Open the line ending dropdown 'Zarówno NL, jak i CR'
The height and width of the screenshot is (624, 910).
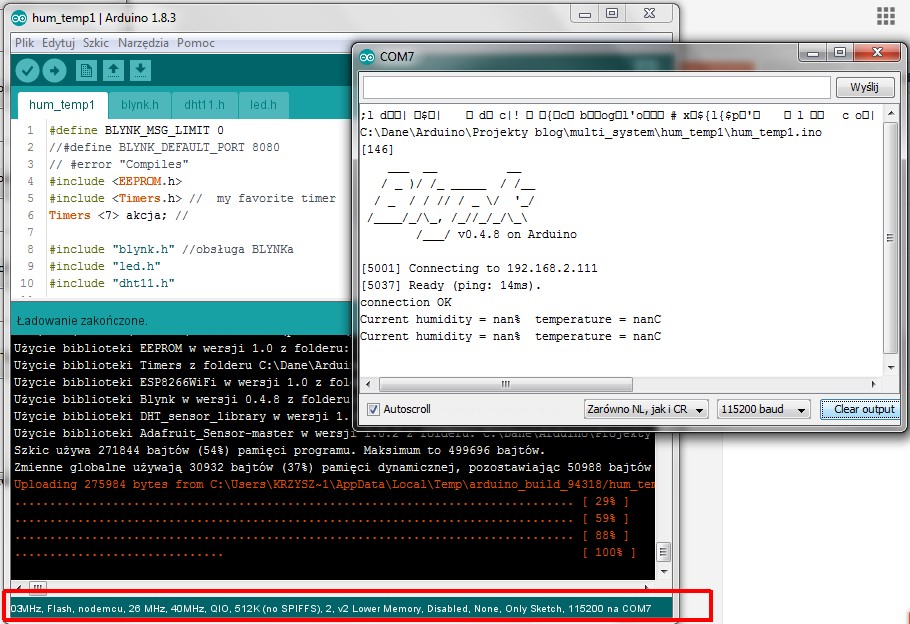643,408
